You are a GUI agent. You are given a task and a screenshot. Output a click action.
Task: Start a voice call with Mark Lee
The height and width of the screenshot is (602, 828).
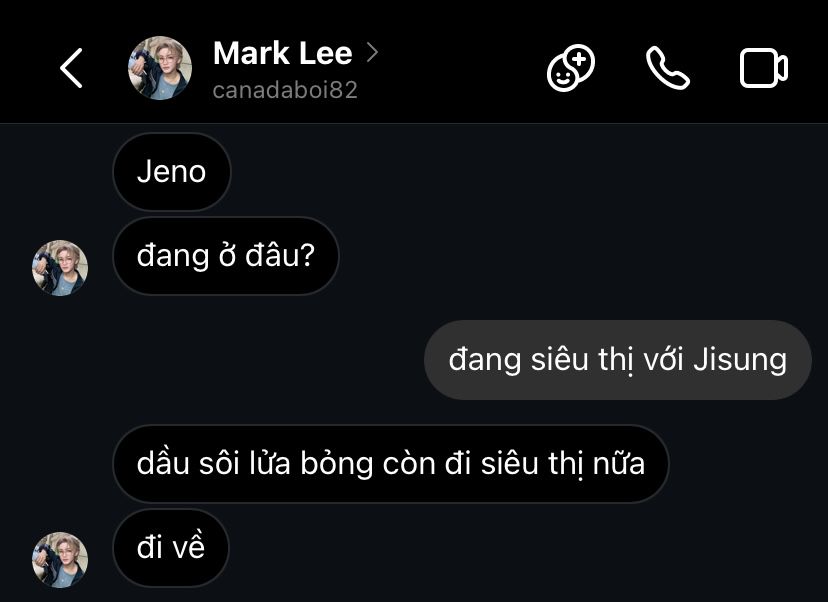pos(667,68)
